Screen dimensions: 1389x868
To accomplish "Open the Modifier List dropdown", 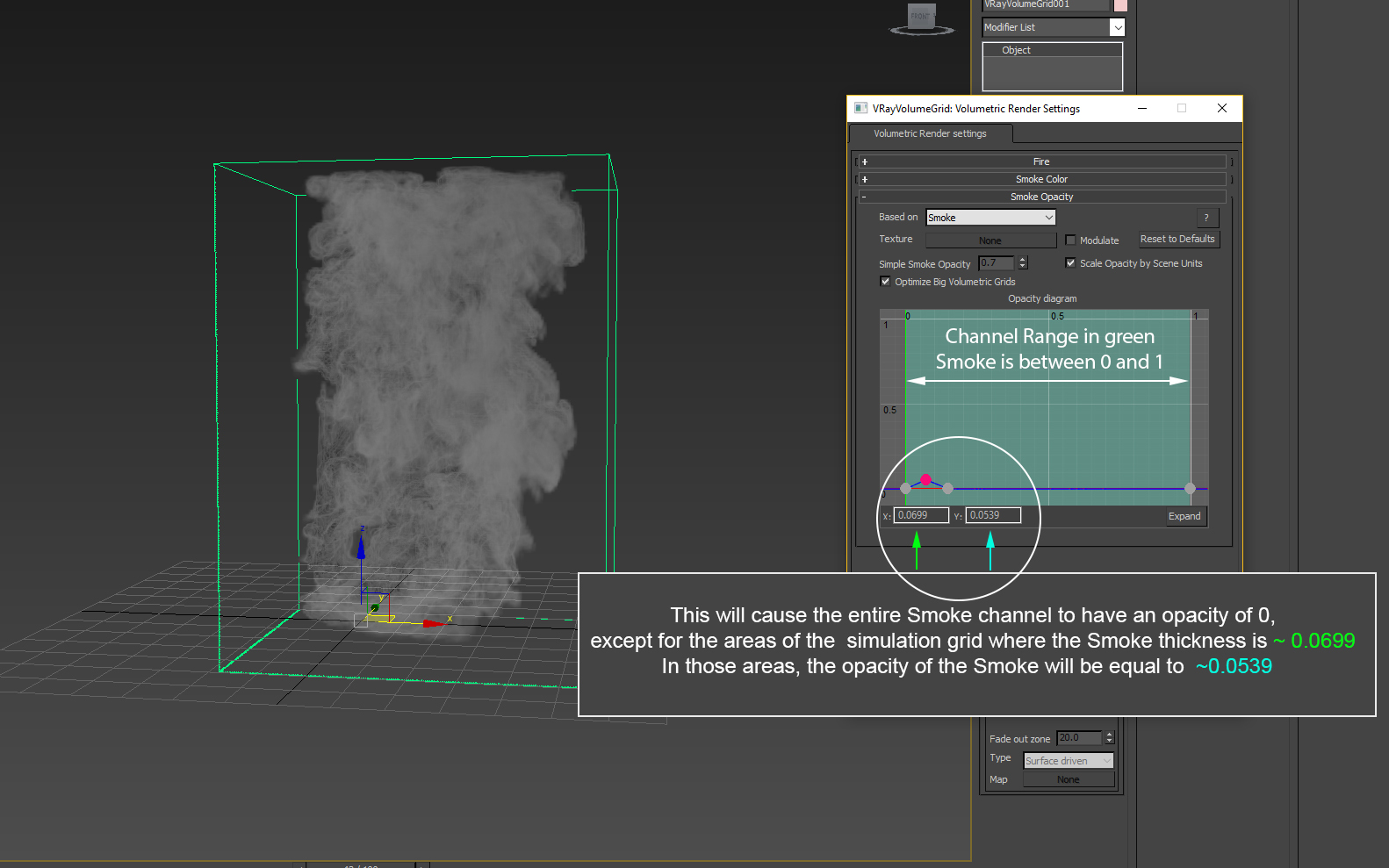I will [x=1118, y=27].
